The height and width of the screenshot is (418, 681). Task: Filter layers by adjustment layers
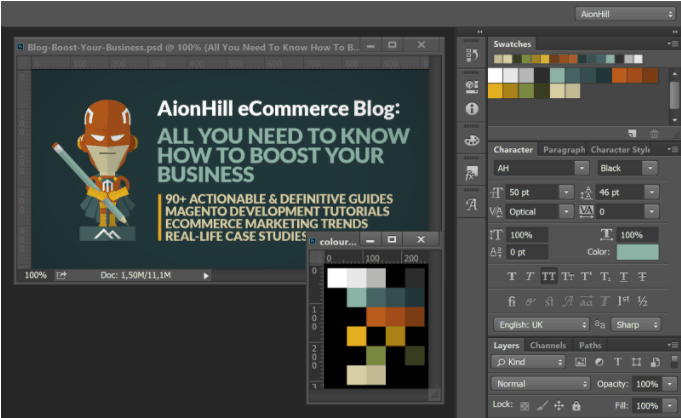pos(599,362)
